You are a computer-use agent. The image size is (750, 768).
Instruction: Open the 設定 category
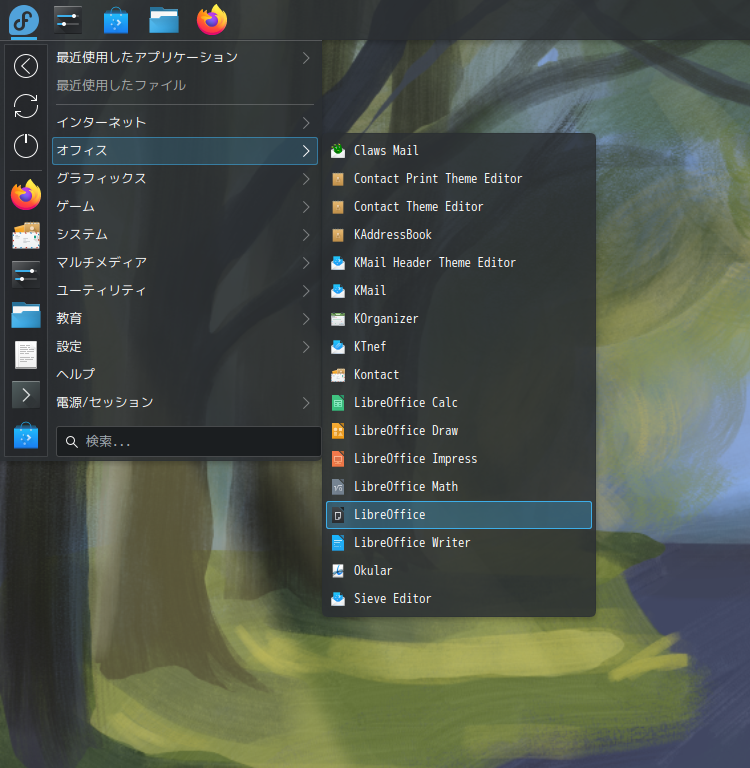click(x=185, y=347)
